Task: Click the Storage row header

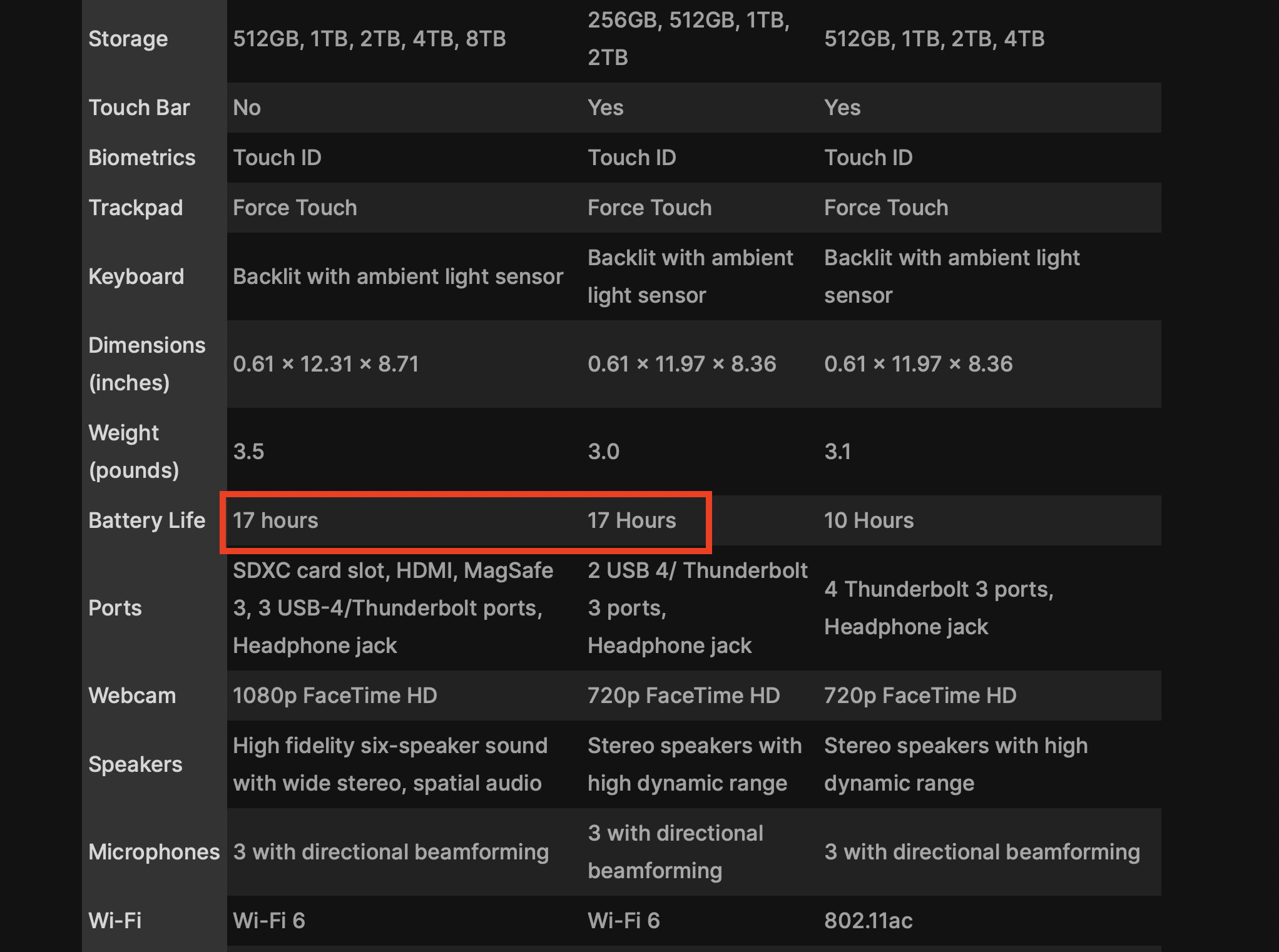Action: [x=128, y=39]
